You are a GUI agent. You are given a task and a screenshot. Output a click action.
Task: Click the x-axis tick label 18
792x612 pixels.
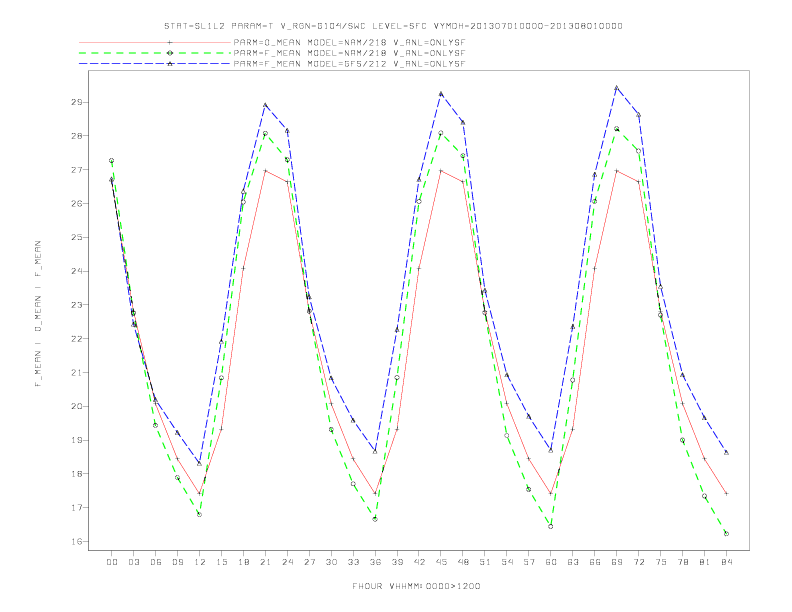click(x=243, y=562)
